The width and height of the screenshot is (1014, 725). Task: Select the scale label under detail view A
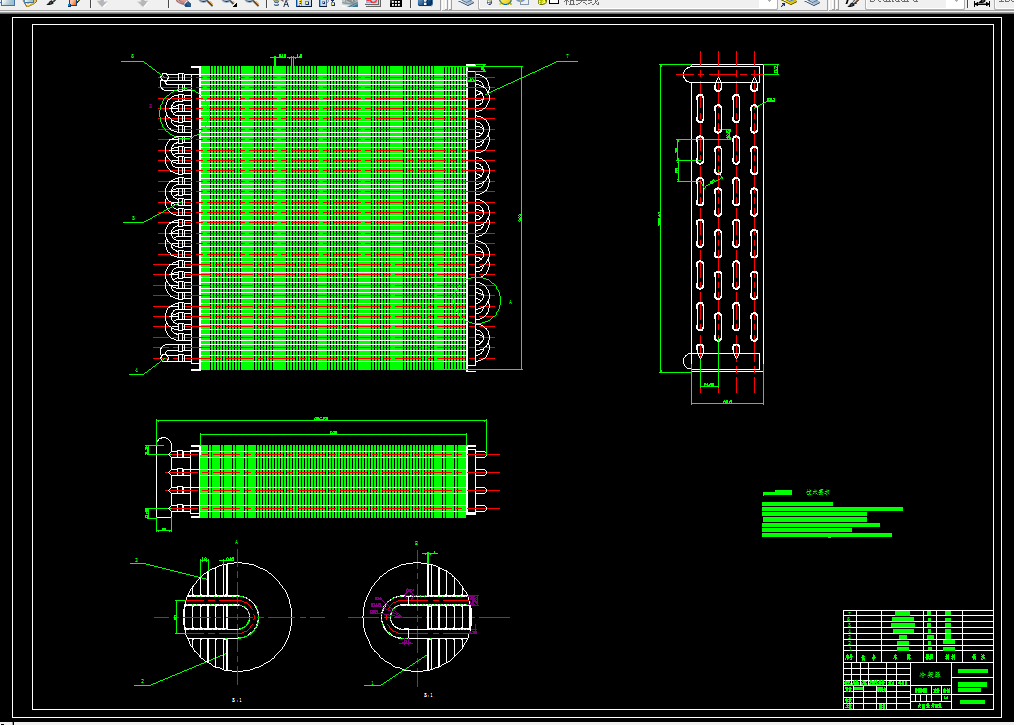(x=237, y=700)
